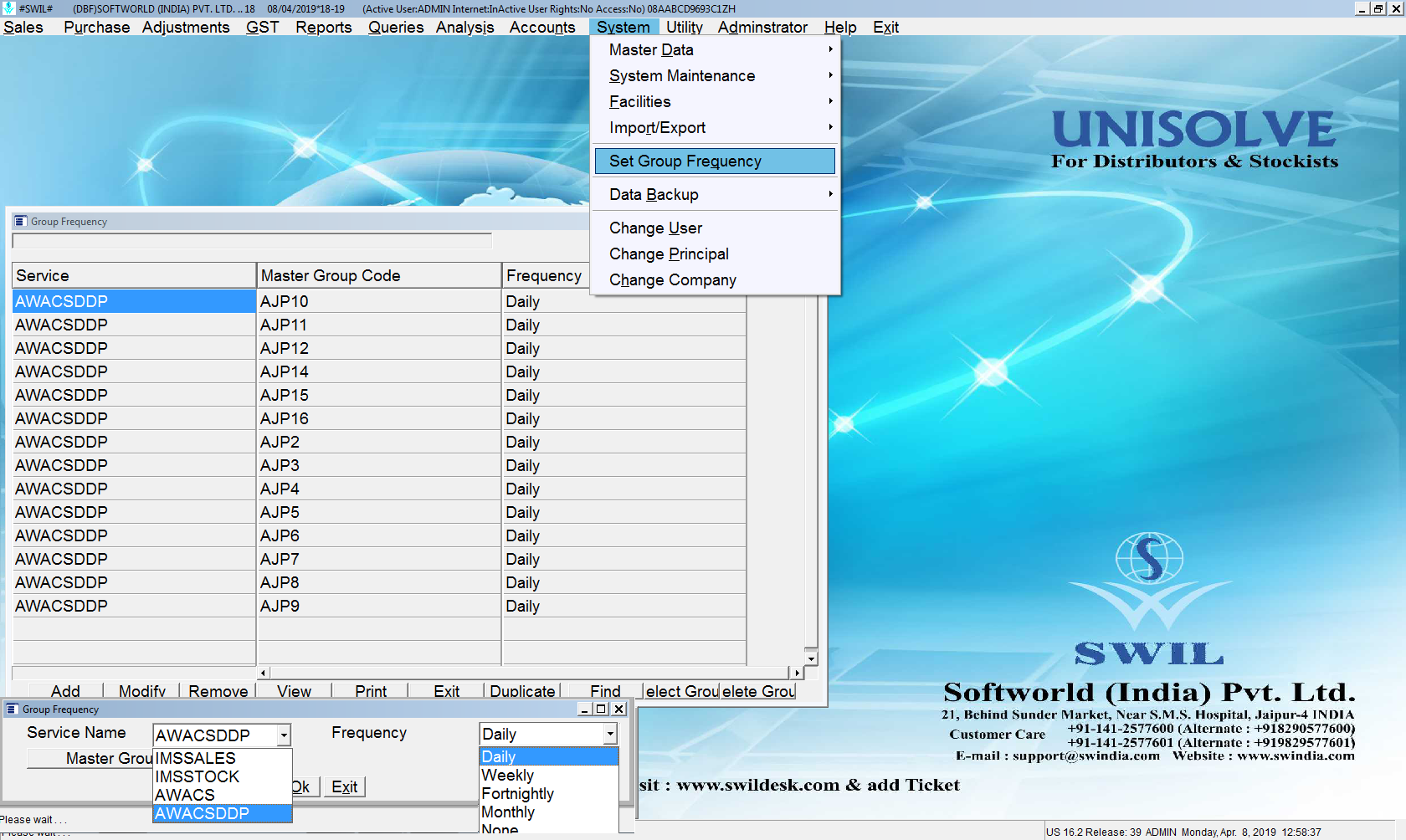Viewport: 1406px width, 840px height.
Task: Open the Accounts menu
Action: point(542,27)
